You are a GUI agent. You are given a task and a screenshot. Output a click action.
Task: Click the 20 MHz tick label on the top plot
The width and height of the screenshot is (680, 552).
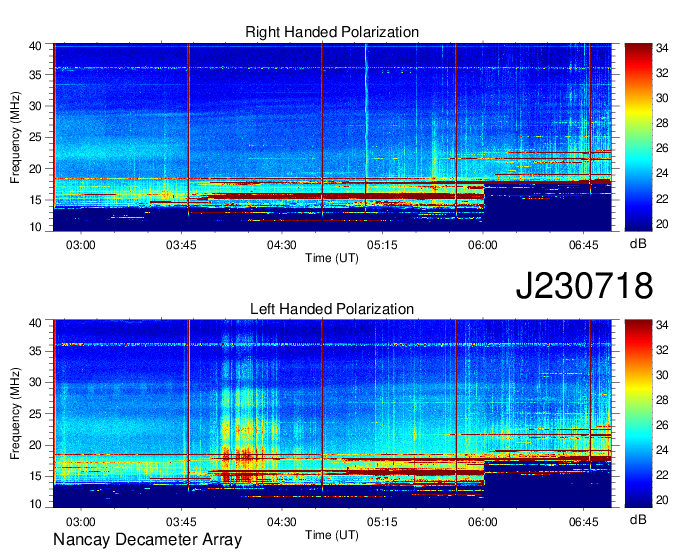(x=35, y=169)
